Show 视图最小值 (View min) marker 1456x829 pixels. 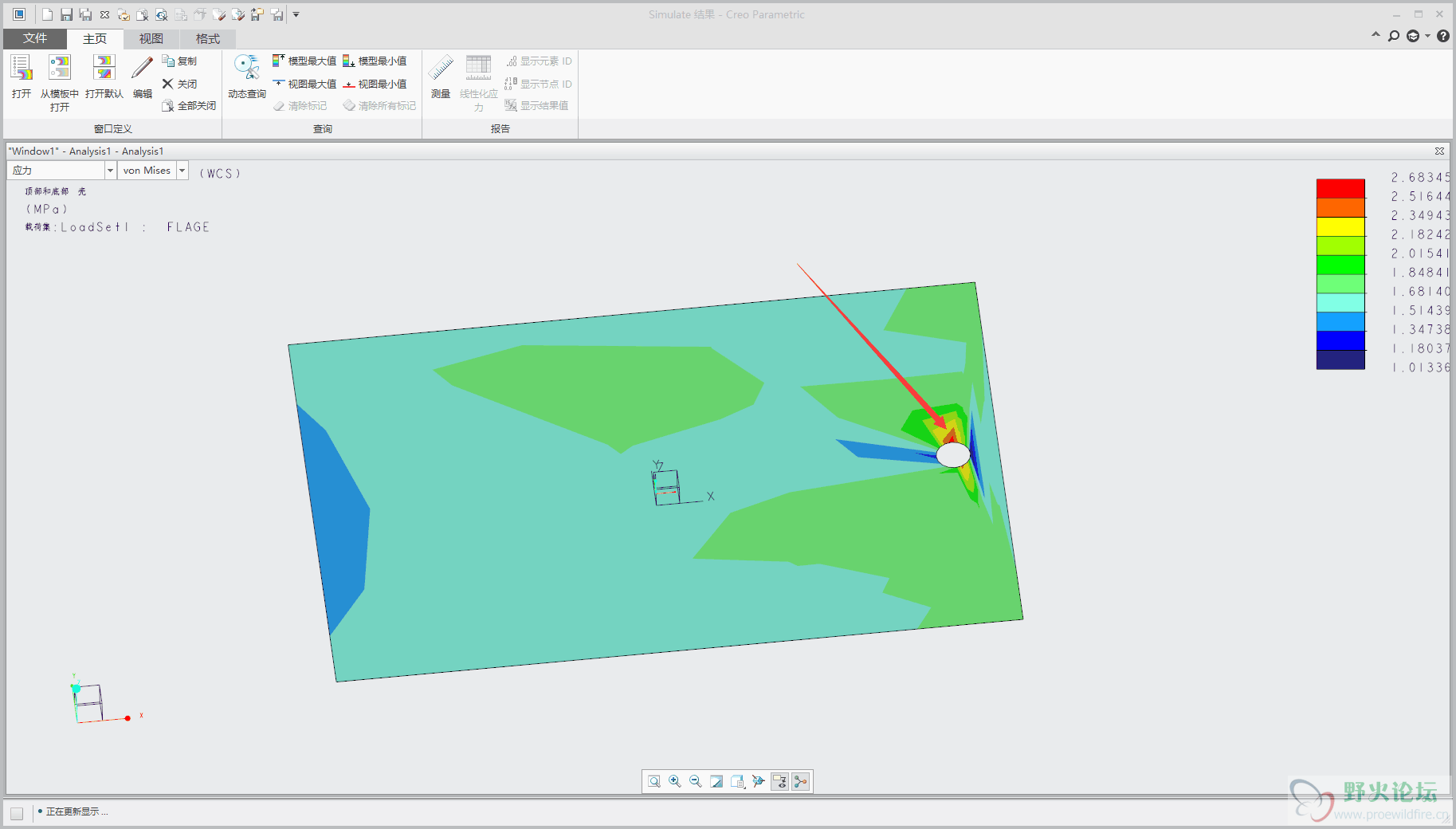[x=375, y=84]
